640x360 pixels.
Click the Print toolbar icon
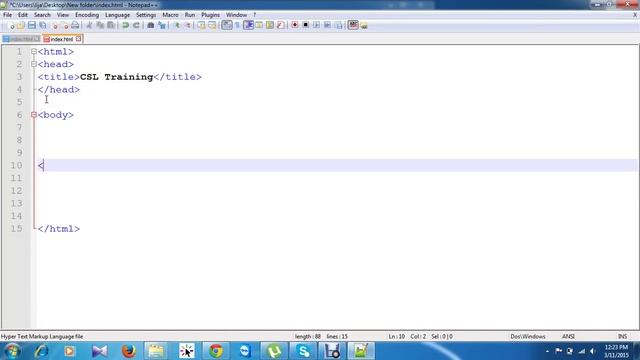tap(75, 25)
